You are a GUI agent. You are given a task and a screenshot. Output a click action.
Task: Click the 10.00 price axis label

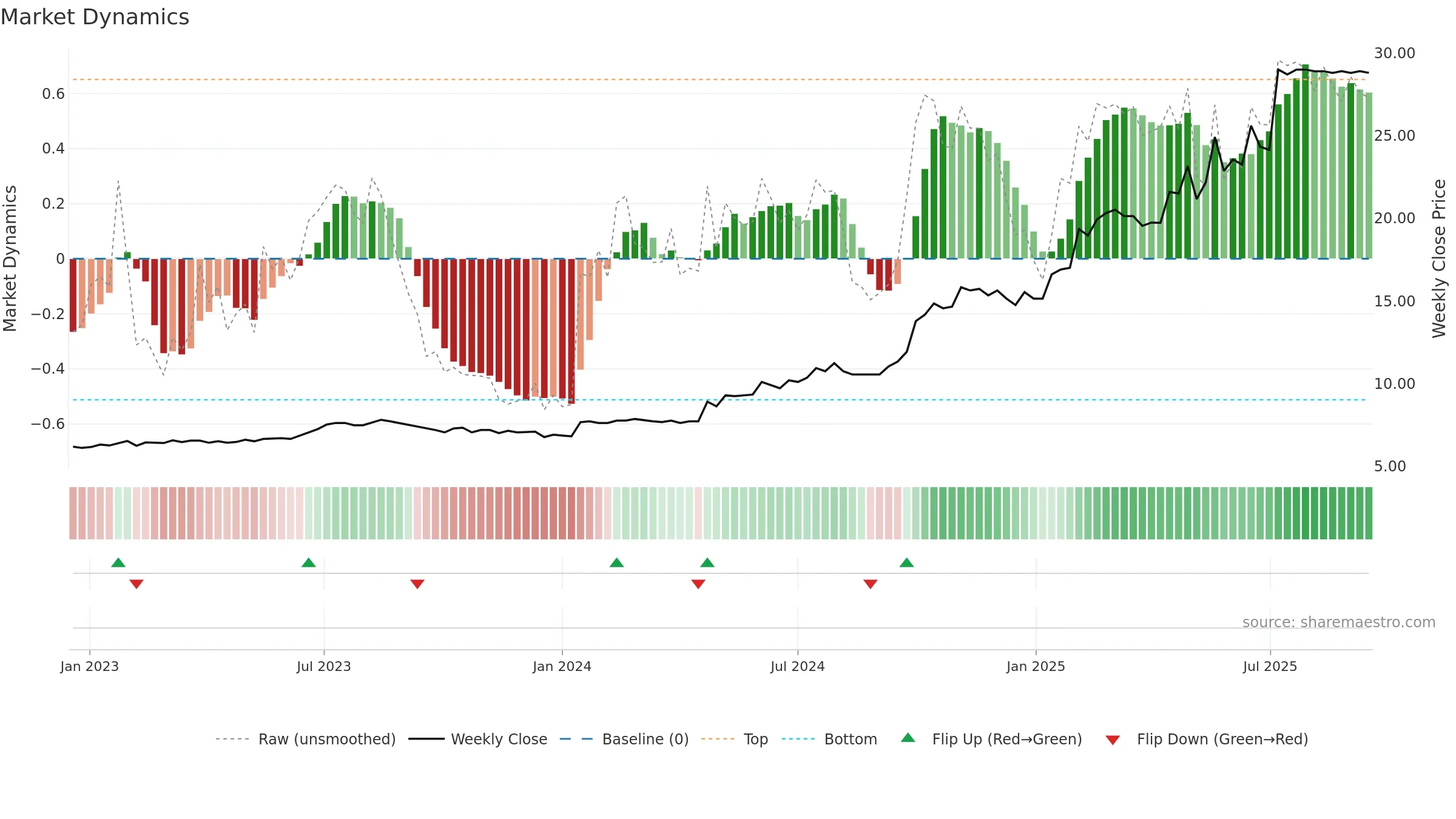pos(1395,384)
